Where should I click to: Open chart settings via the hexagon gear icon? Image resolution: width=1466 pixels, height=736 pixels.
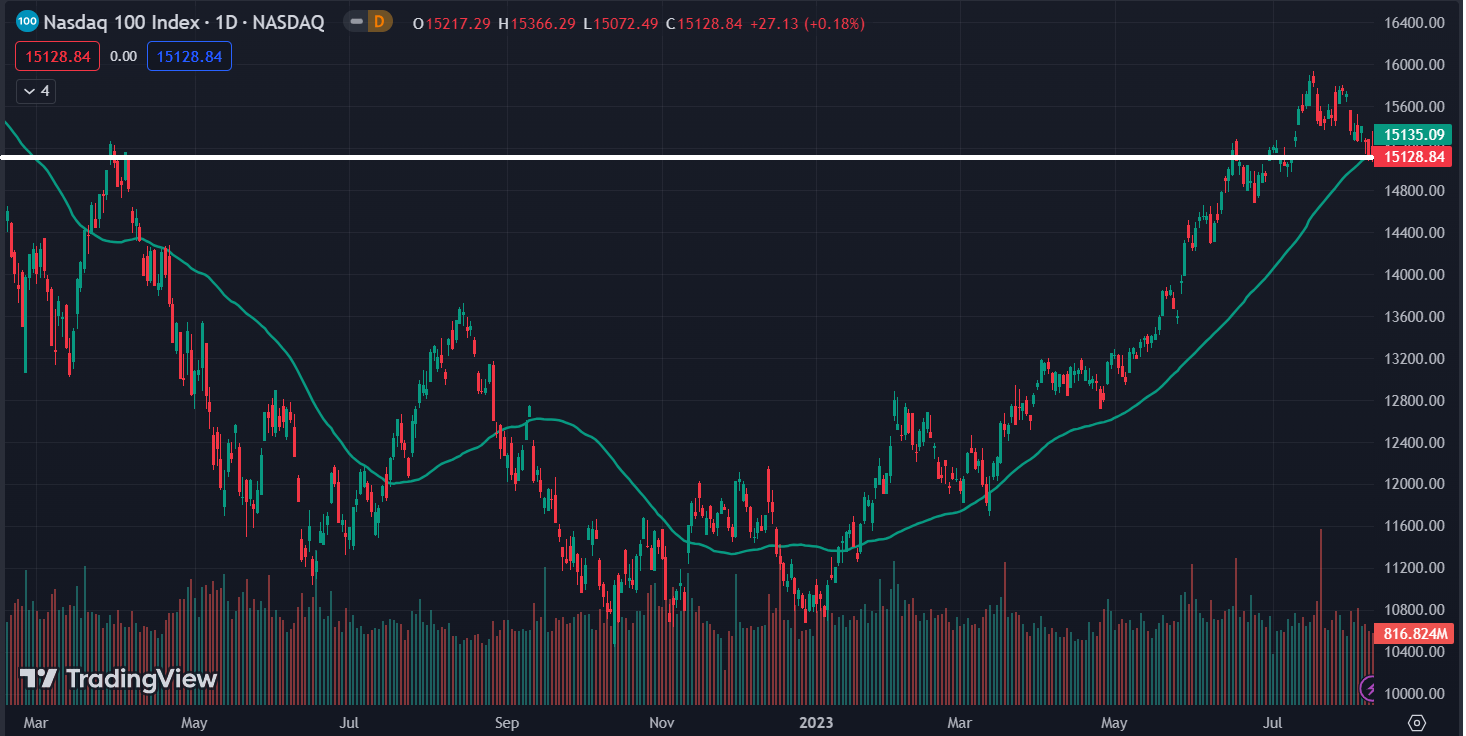tap(1416, 722)
